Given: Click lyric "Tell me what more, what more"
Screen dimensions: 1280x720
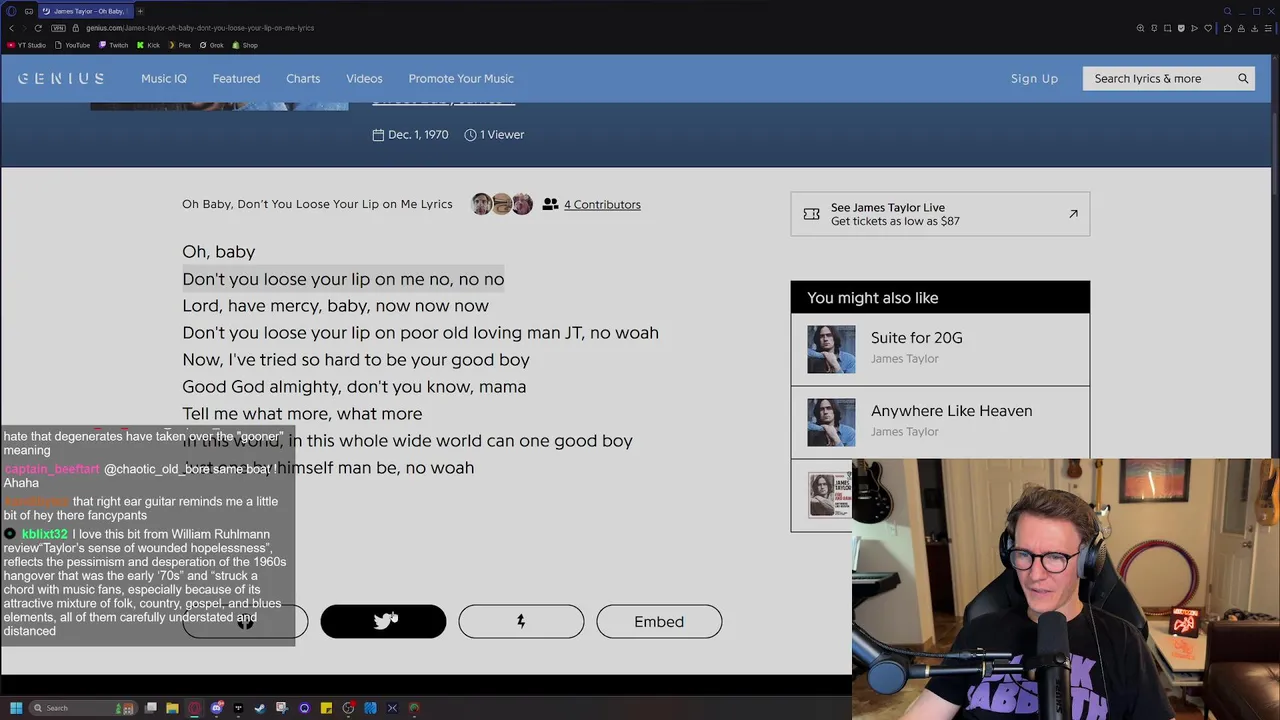Looking at the screenshot, I should [302, 414].
